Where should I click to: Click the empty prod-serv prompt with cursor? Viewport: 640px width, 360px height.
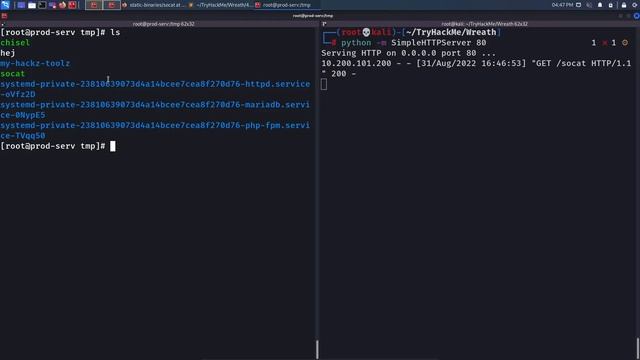(58, 146)
